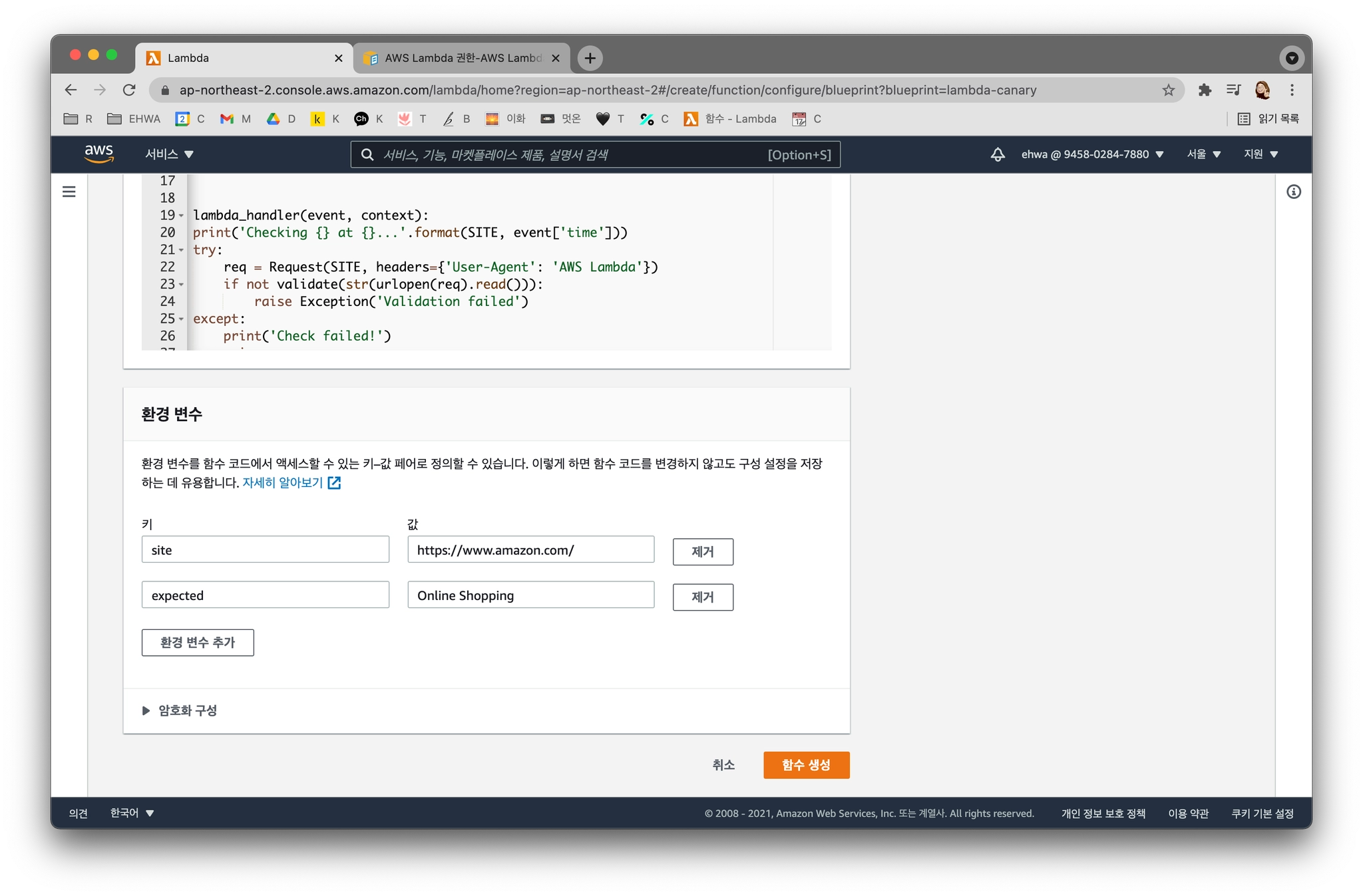Reload the page with refresh icon

pos(129,90)
